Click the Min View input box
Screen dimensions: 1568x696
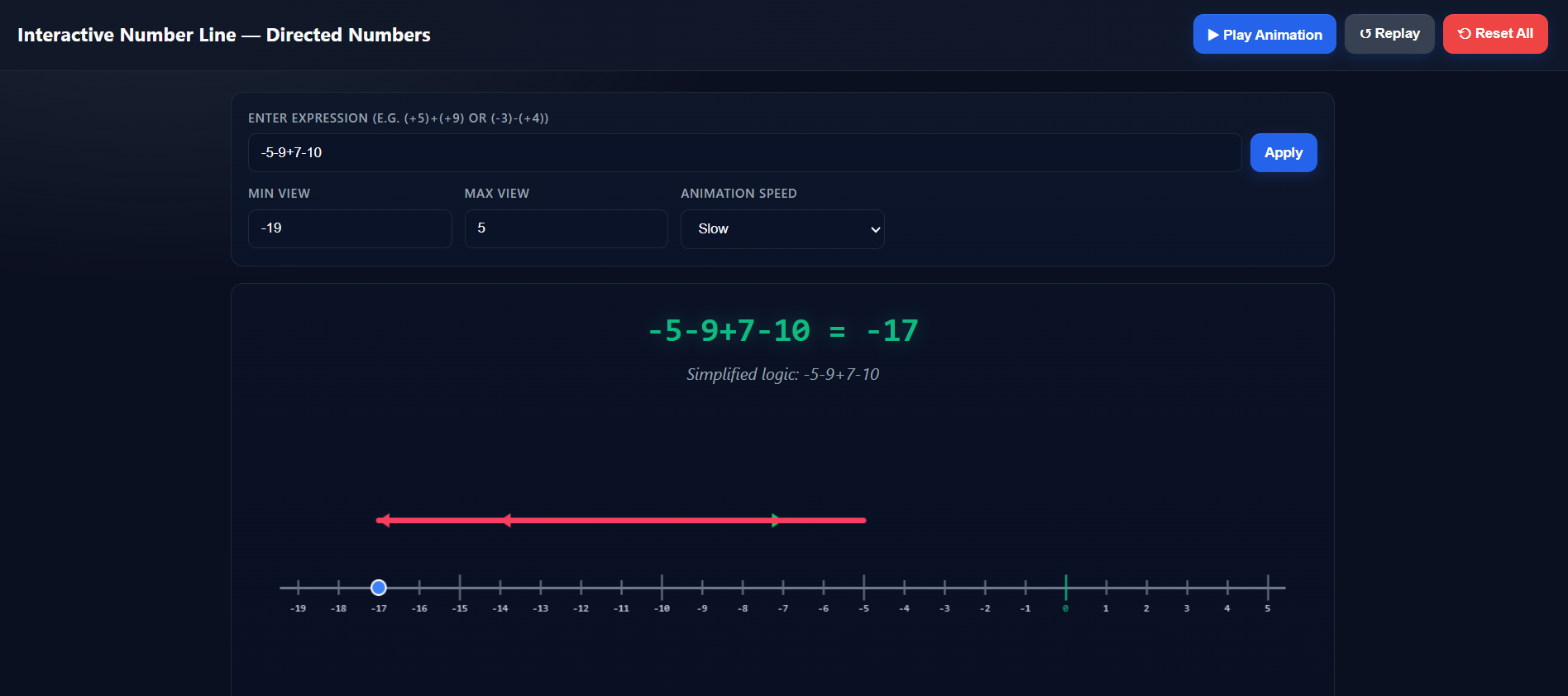click(350, 228)
